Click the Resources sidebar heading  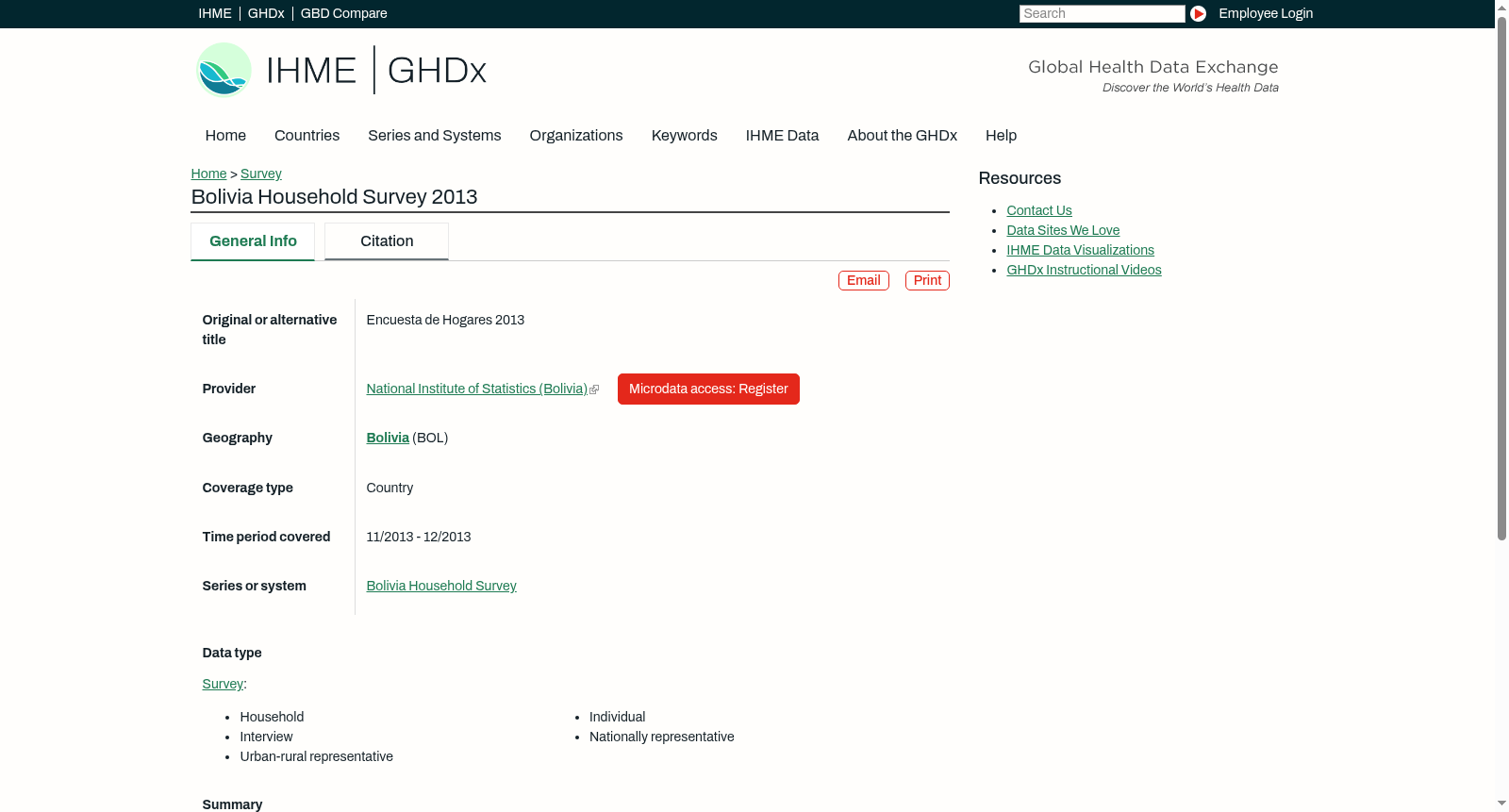(1020, 178)
